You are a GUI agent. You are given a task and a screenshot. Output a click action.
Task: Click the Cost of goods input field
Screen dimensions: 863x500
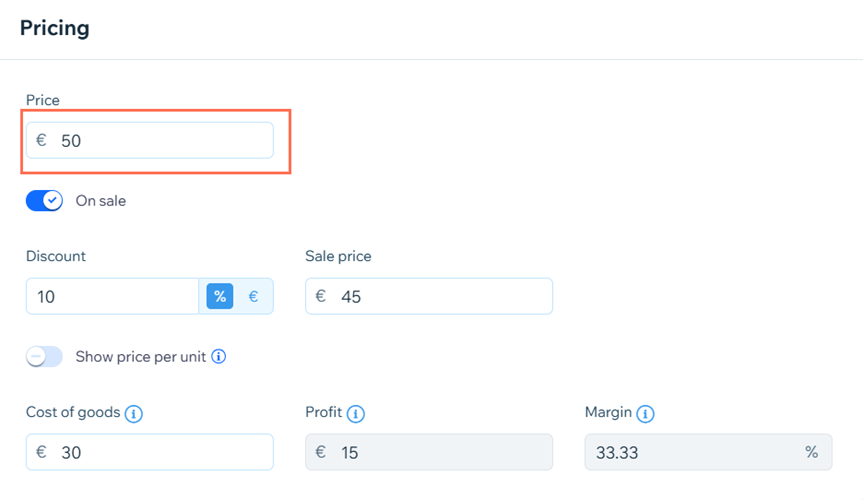click(160, 452)
